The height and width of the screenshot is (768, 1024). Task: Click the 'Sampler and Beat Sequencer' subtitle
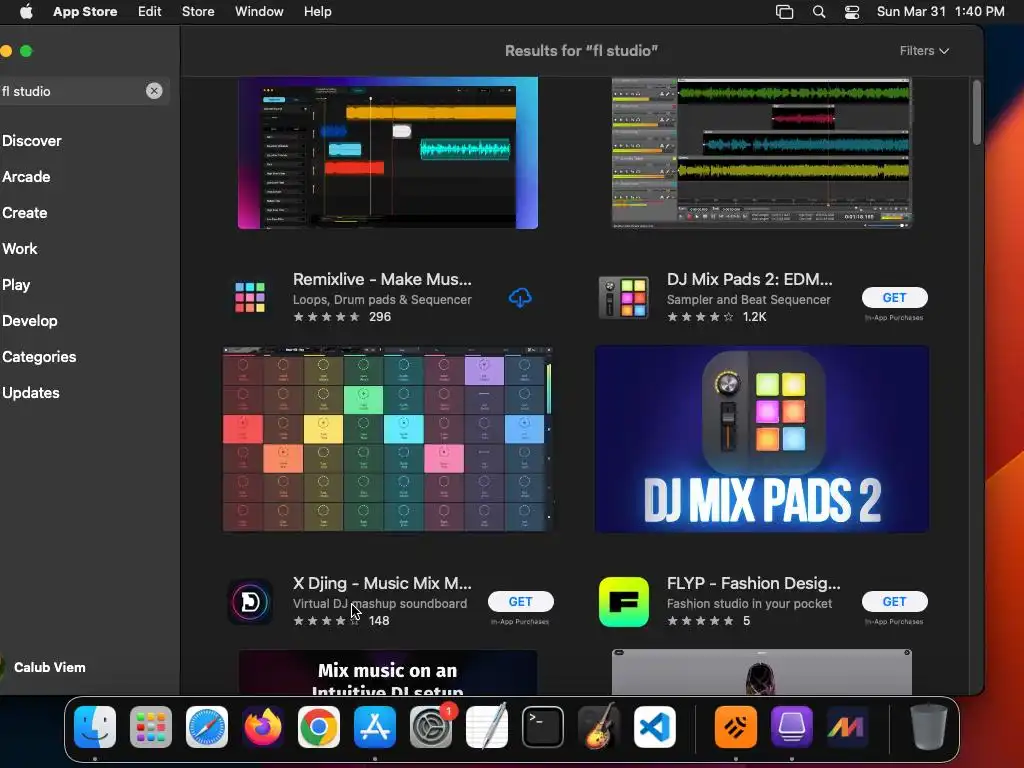[x=748, y=300]
